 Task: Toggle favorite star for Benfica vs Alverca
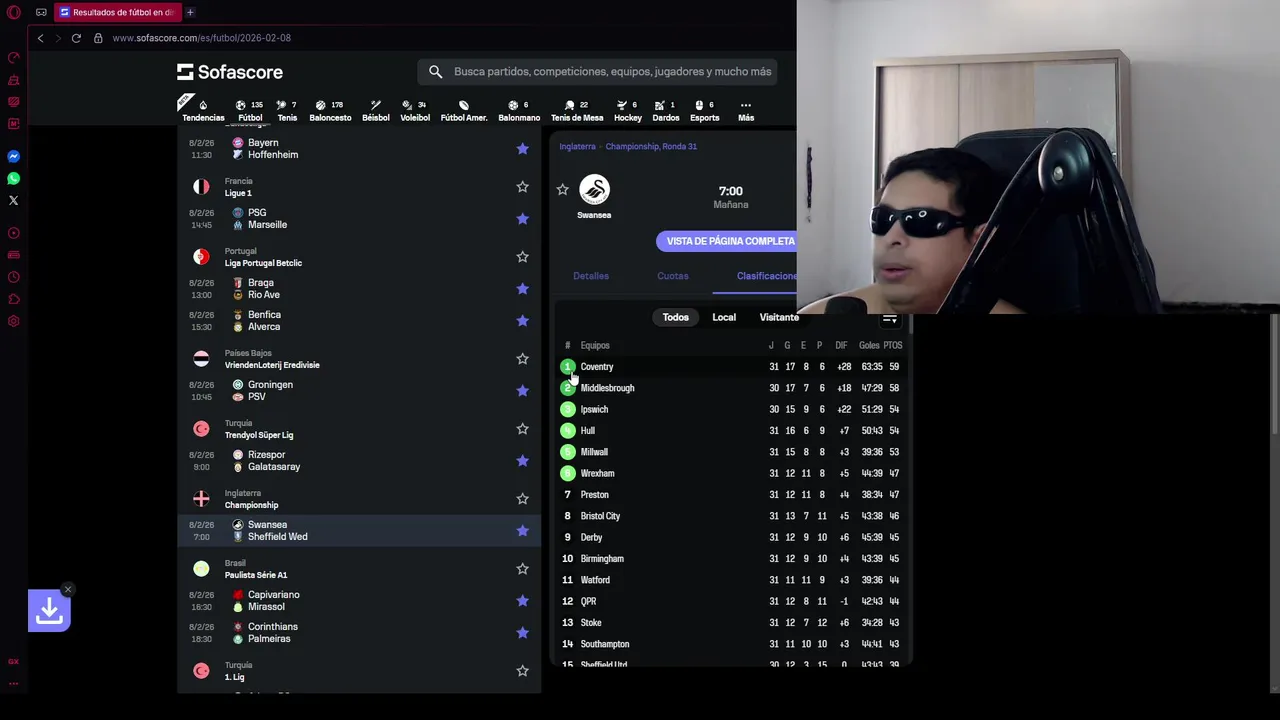click(x=522, y=321)
